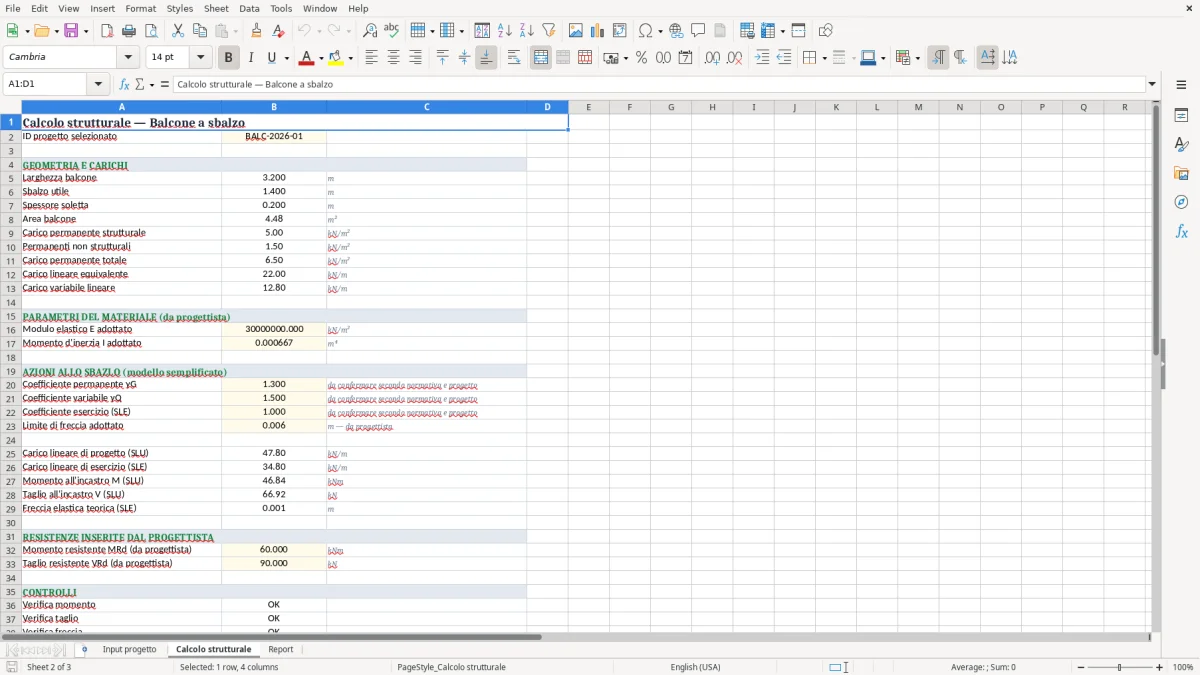The height and width of the screenshot is (675, 1200).
Task: Open the Sheet menu
Action: (x=216, y=8)
